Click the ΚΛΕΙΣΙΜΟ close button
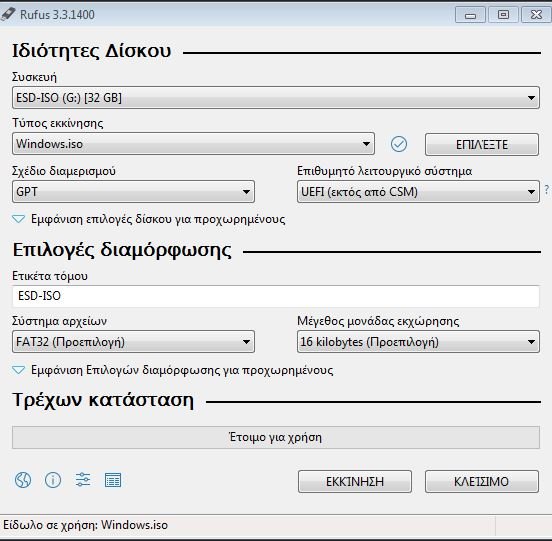Image resolution: width=552 pixels, height=541 pixels. [482, 481]
